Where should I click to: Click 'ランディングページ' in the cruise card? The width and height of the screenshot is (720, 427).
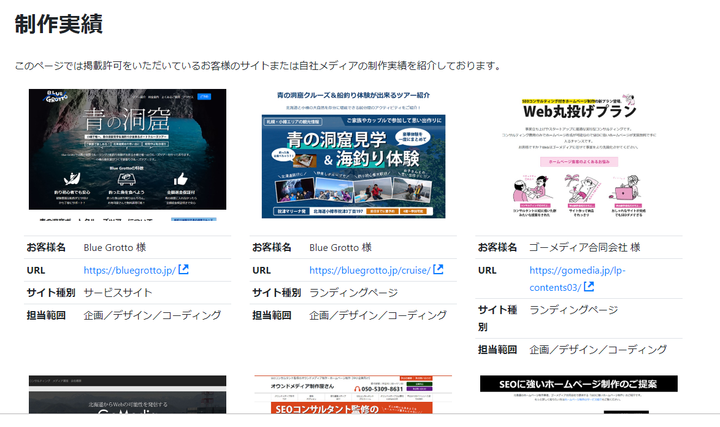[353, 292]
